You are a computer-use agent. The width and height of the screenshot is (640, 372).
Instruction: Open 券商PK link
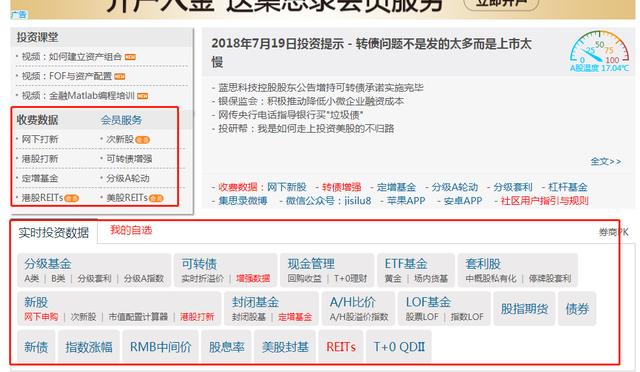click(x=613, y=232)
